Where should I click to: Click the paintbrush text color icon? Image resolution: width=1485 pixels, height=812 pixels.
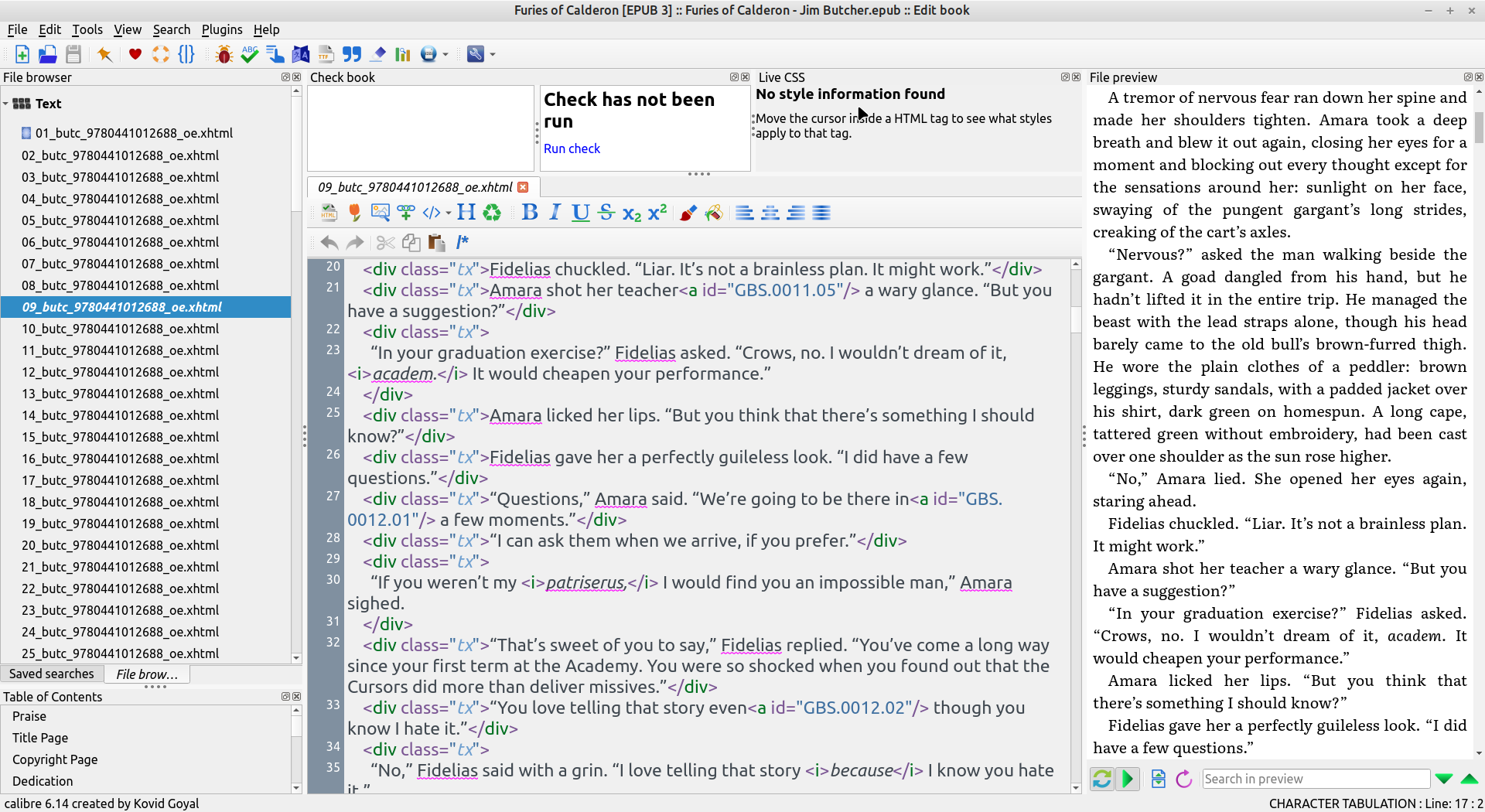(688, 213)
